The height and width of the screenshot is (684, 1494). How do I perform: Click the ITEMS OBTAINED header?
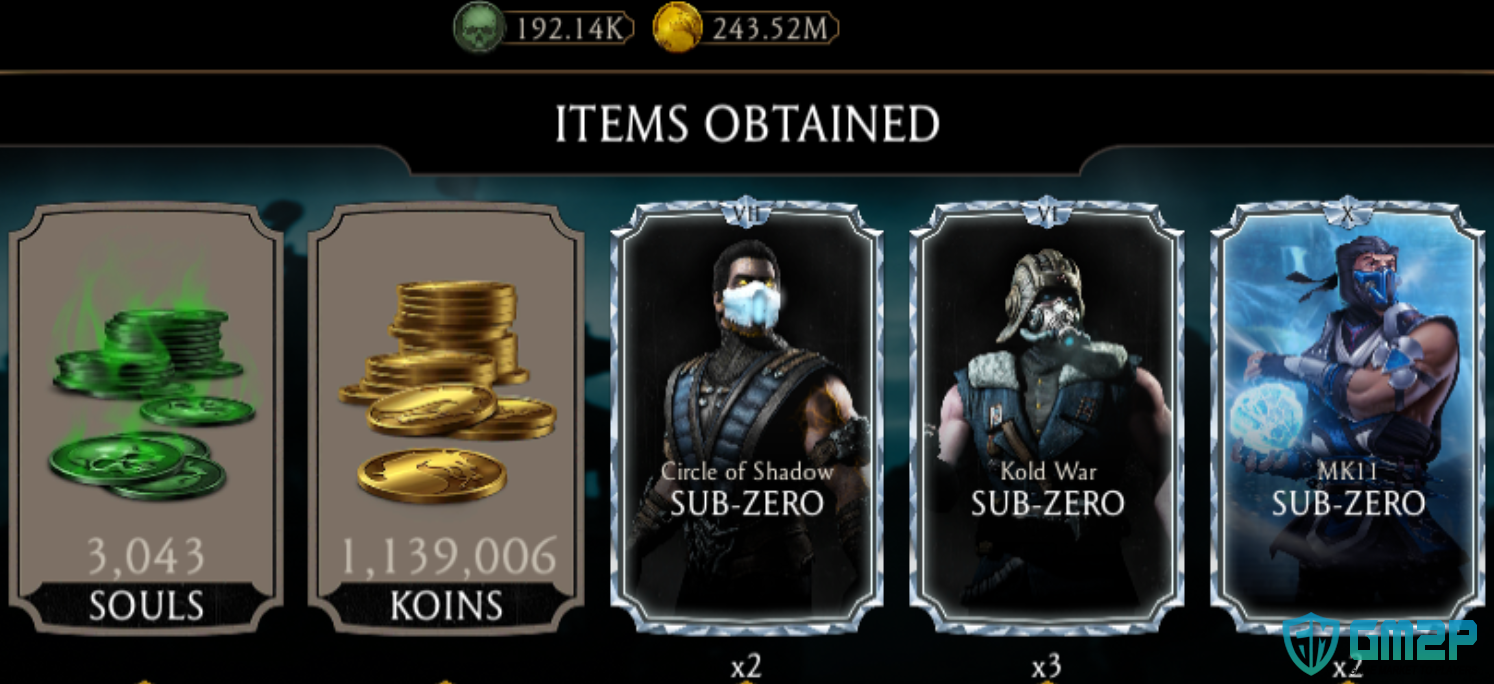(747, 124)
